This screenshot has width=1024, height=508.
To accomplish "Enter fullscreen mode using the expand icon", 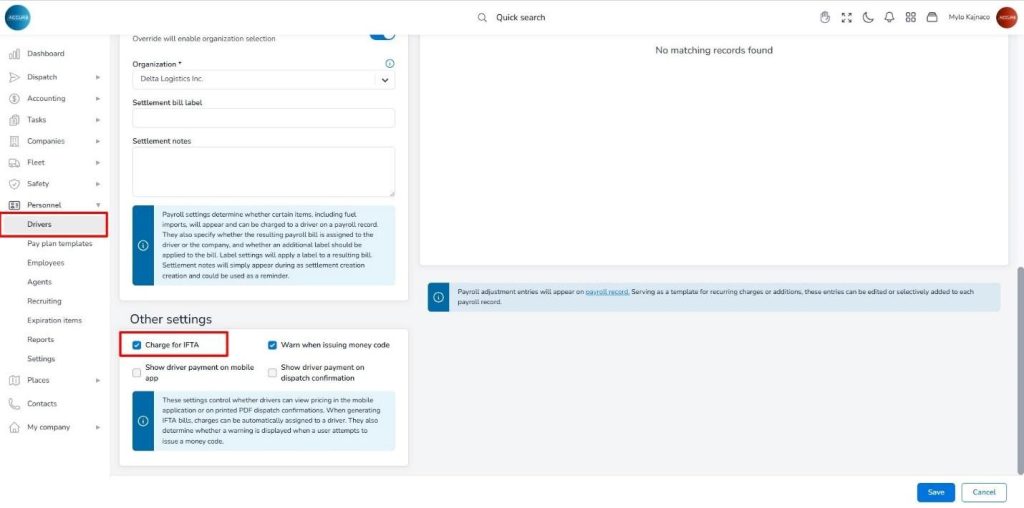I will click(x=847, y=17).
